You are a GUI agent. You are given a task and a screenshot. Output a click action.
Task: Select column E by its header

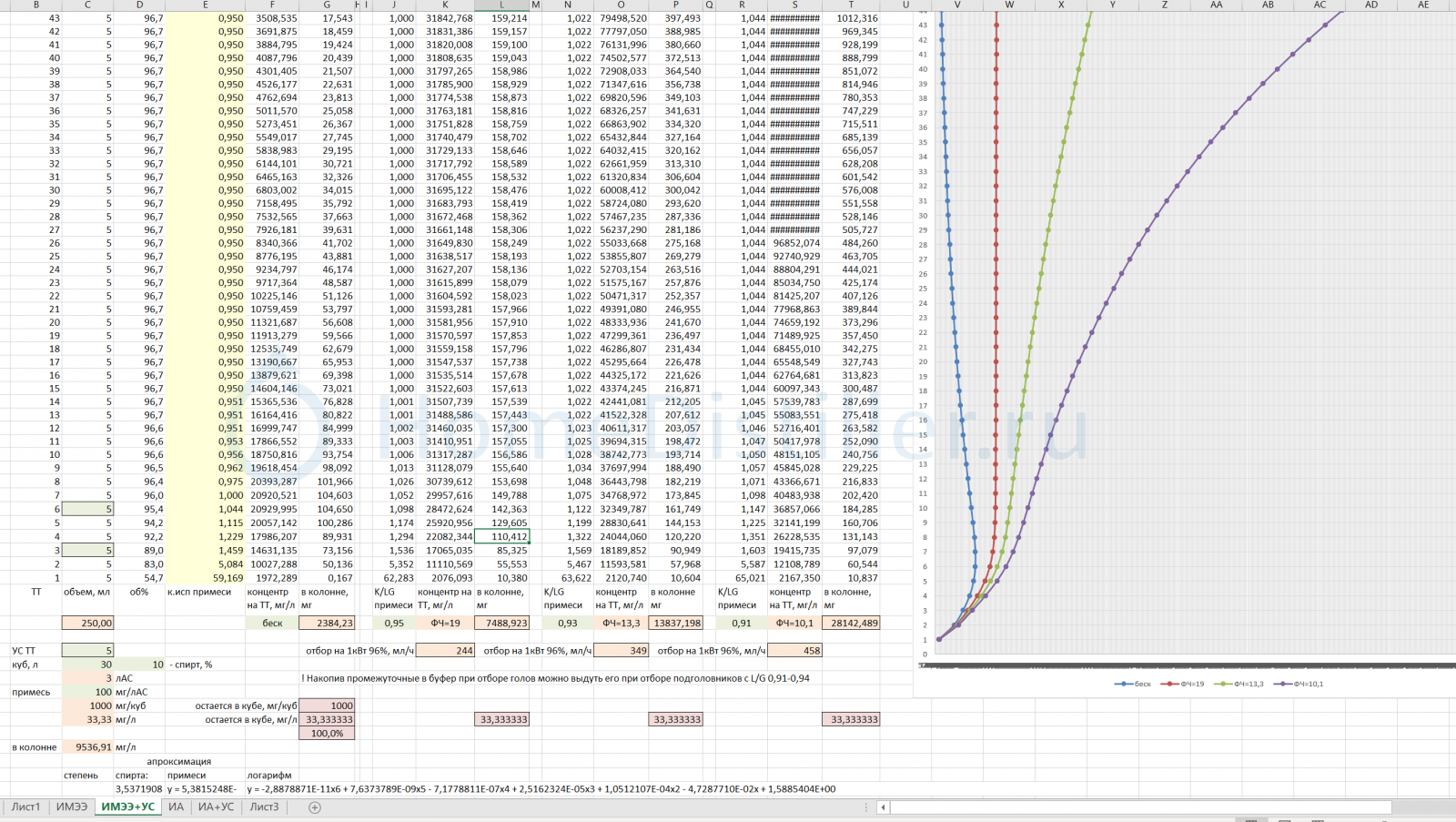205,5
